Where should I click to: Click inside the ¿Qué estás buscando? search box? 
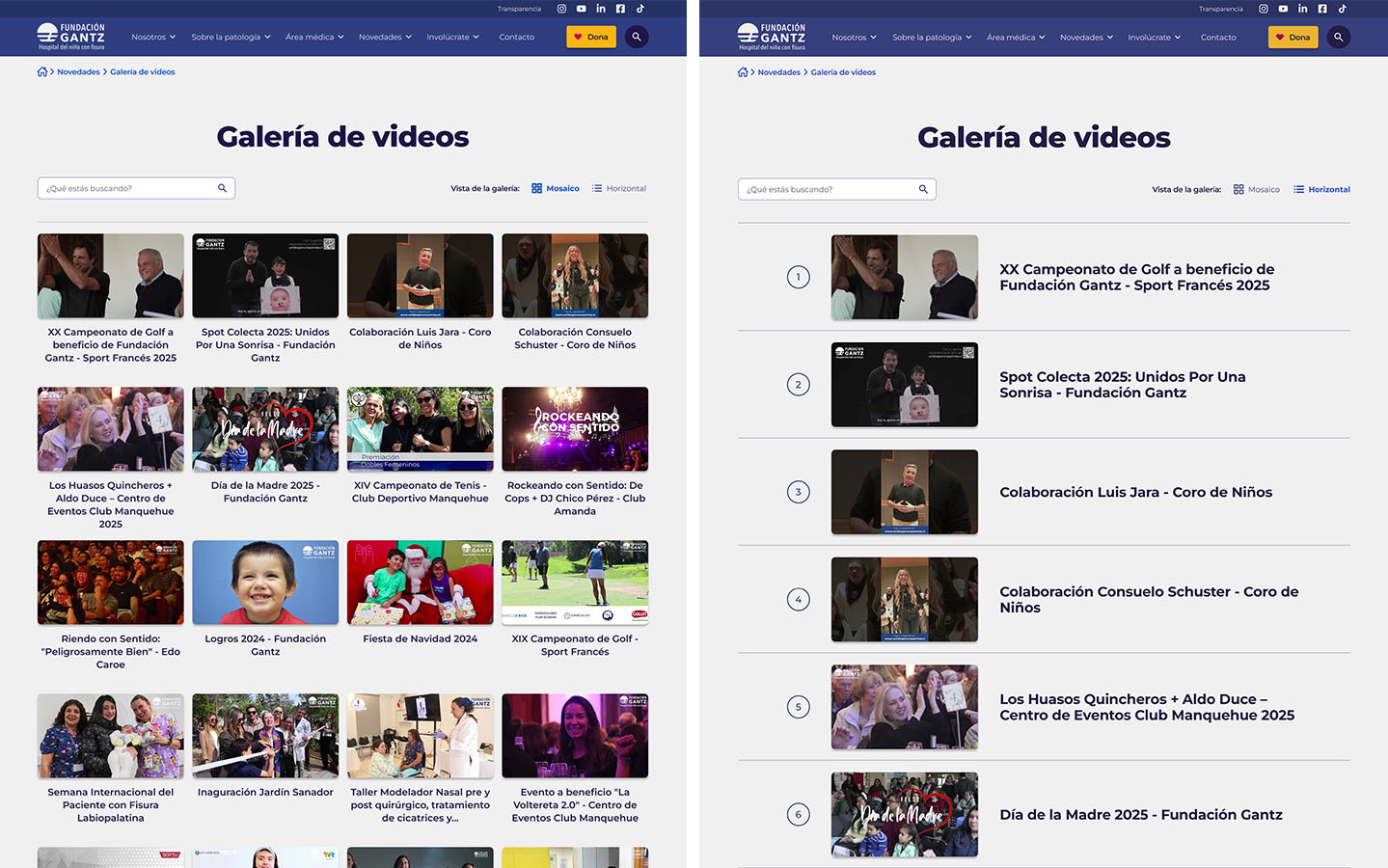(125, 188)
